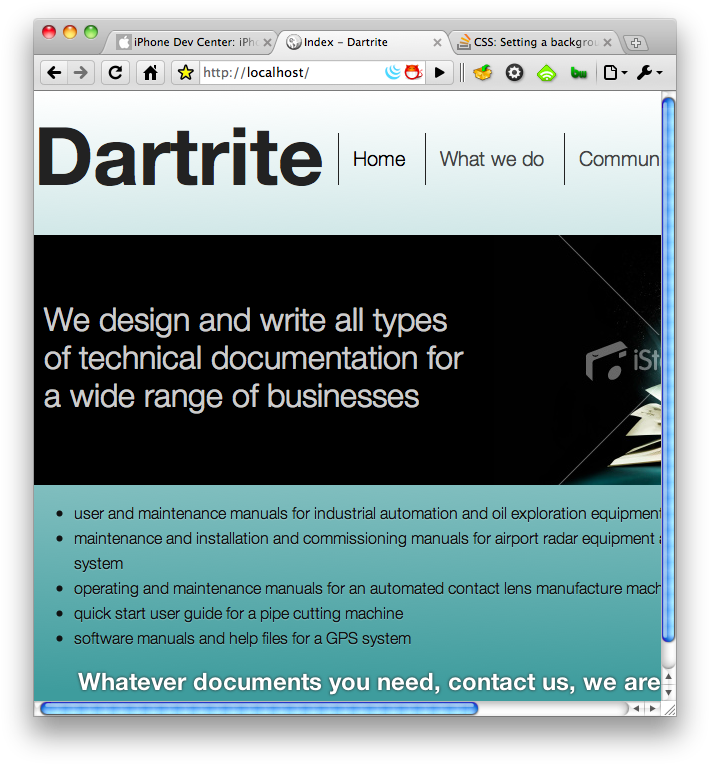Open the What we do page link
The image size is (709, 764).
491,159
